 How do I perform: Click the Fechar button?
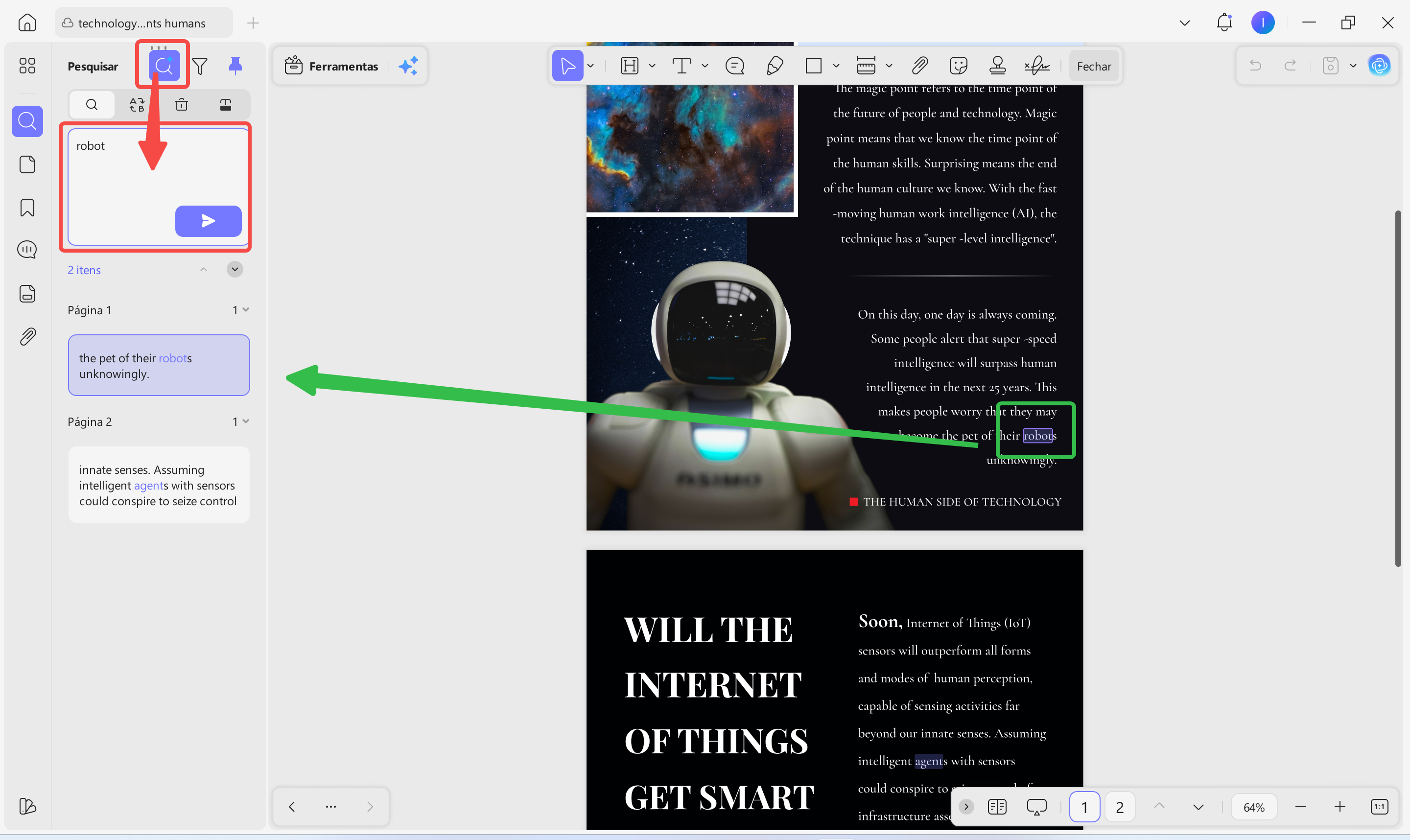[1094, 66]
